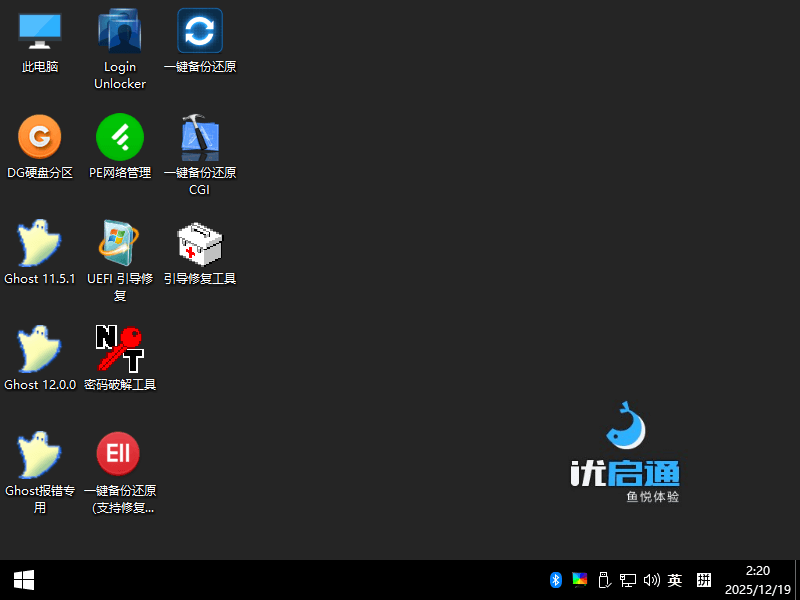The width and height of the screenshot is (800, 600).
Task: Open the volume control in the tray
Action: [x=652, y=580]
